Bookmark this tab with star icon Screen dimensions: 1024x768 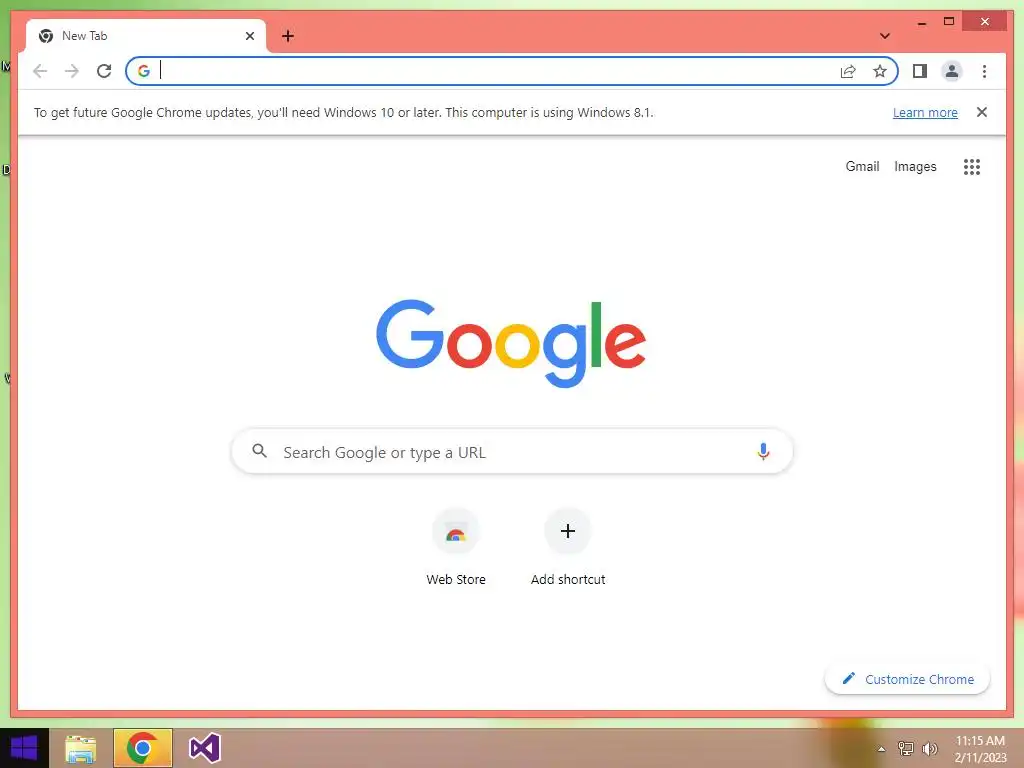880,71
